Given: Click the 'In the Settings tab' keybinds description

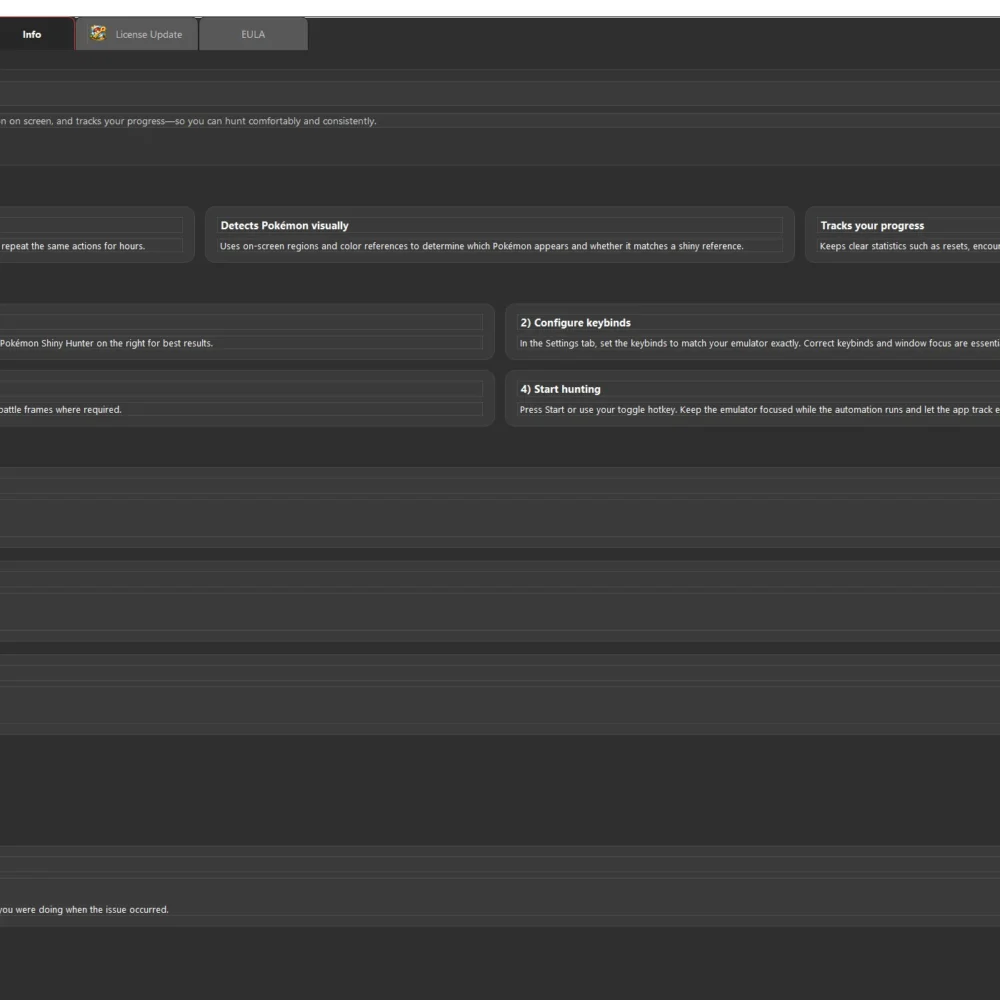Looking at the screenshot, I should [759, 343].
